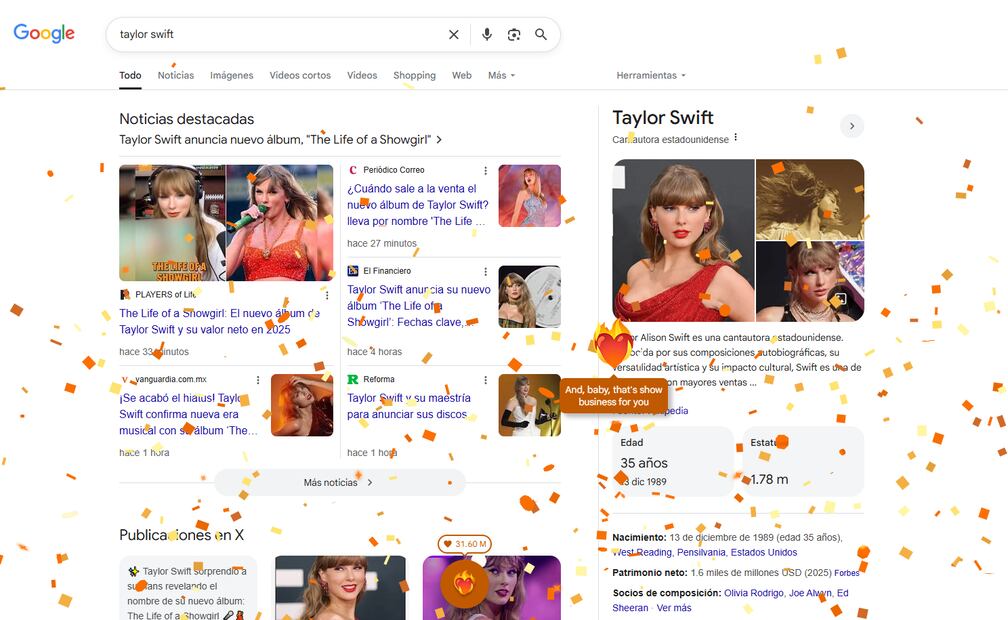
Task: Open Google Lens image search icon
Action: tap(514, 34)
